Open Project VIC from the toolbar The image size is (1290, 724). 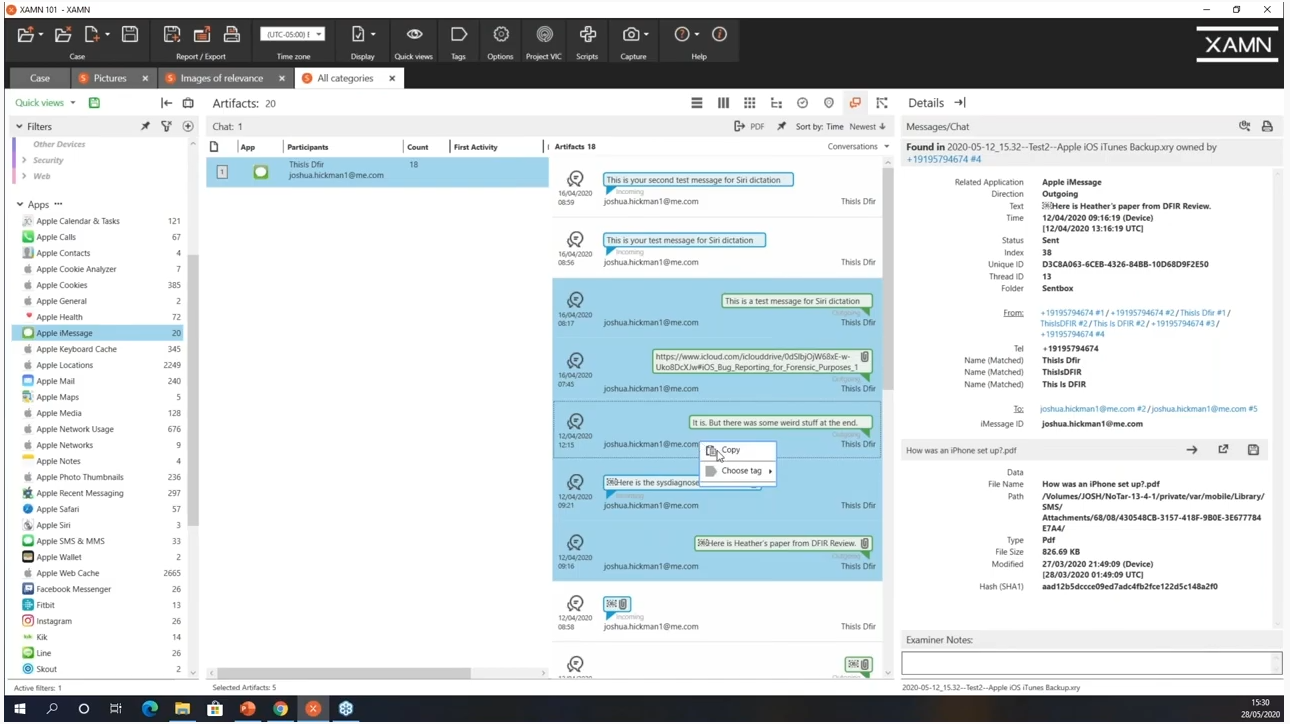click(543, 35)
